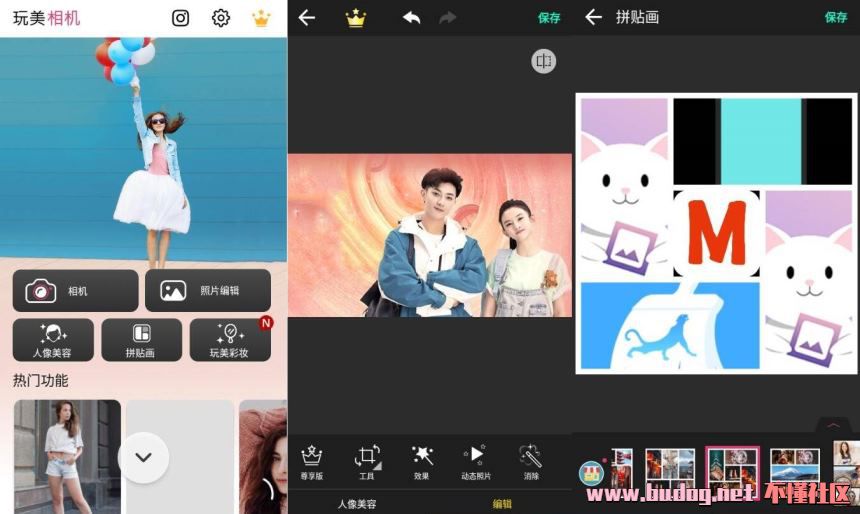Screen dimensions: 860x514
Task: Open 尊享版 premium tool
Action: pyautogui.click(x=312, y=462)
